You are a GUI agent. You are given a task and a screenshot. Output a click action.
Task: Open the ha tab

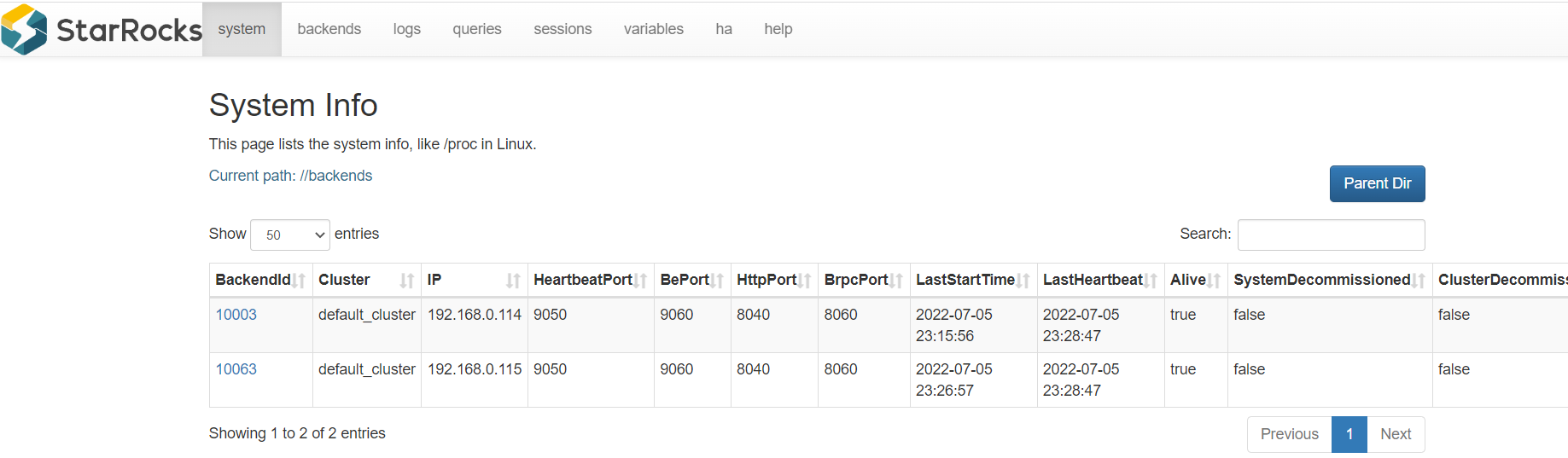tap(724, 29)
